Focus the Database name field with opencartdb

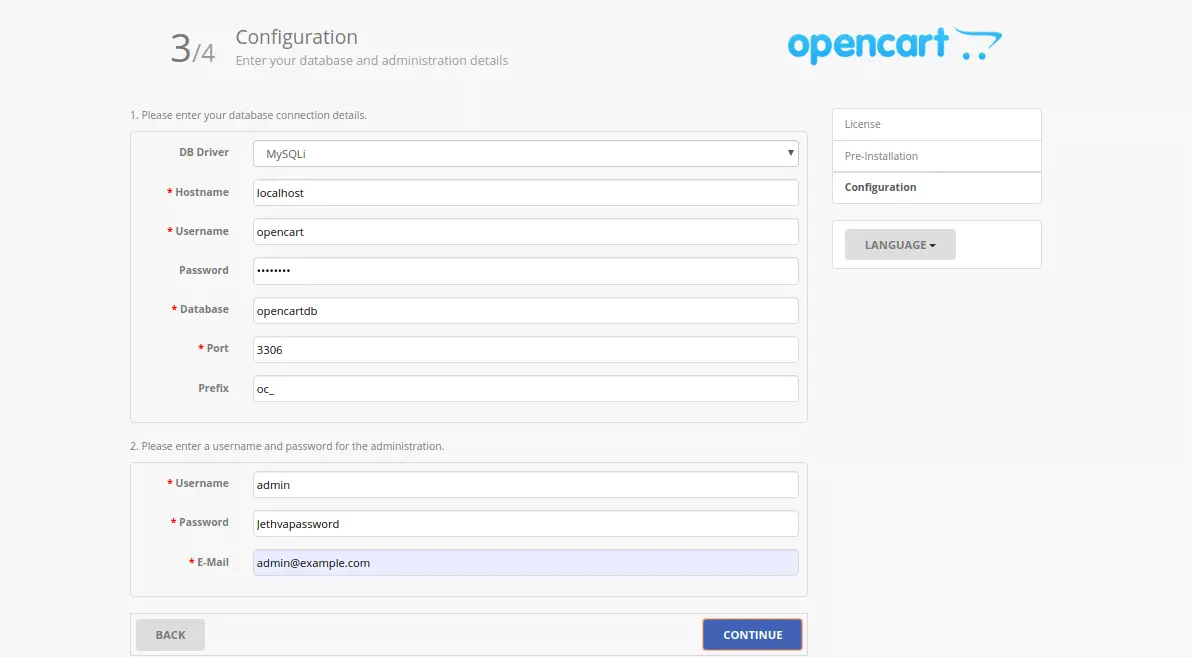point(525,310)
